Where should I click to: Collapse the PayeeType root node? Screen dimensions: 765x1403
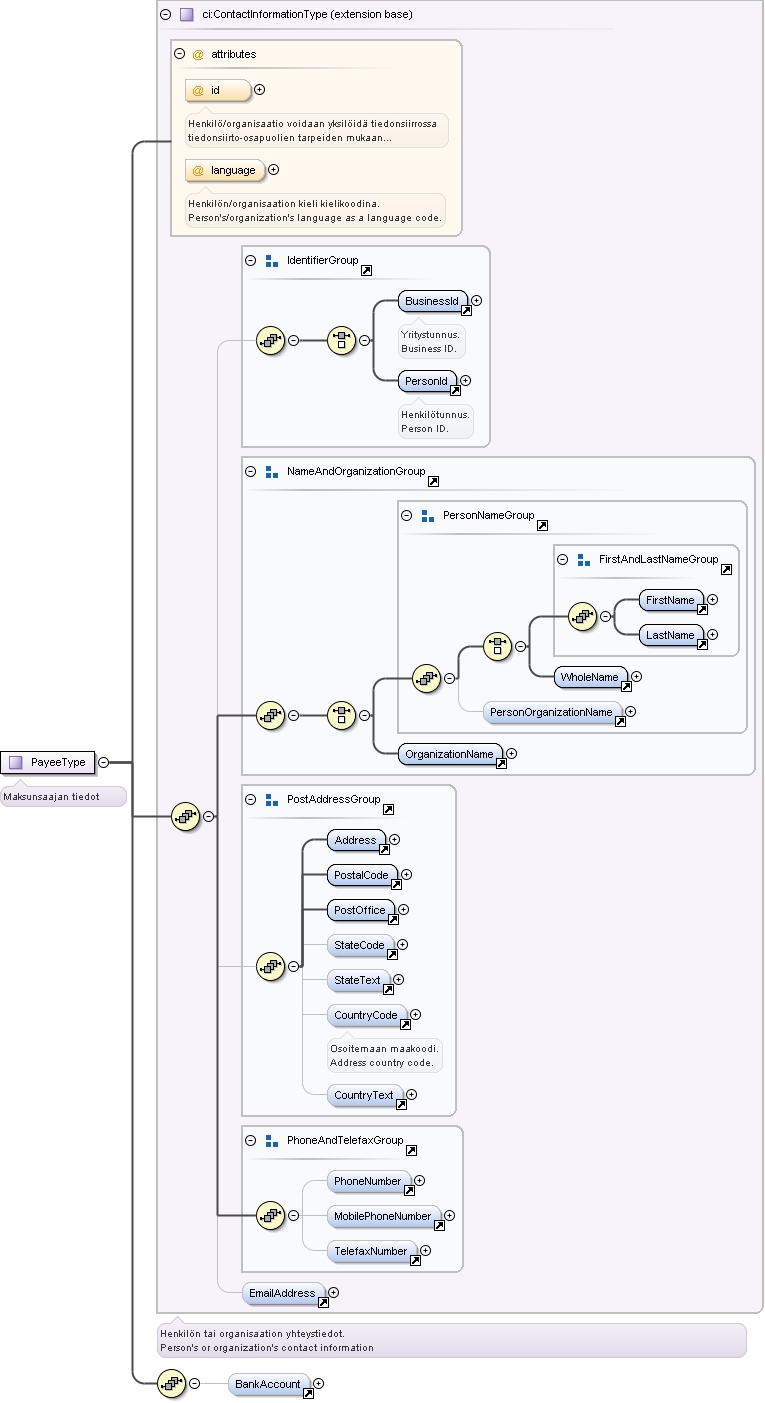click(x=103, y=762)
